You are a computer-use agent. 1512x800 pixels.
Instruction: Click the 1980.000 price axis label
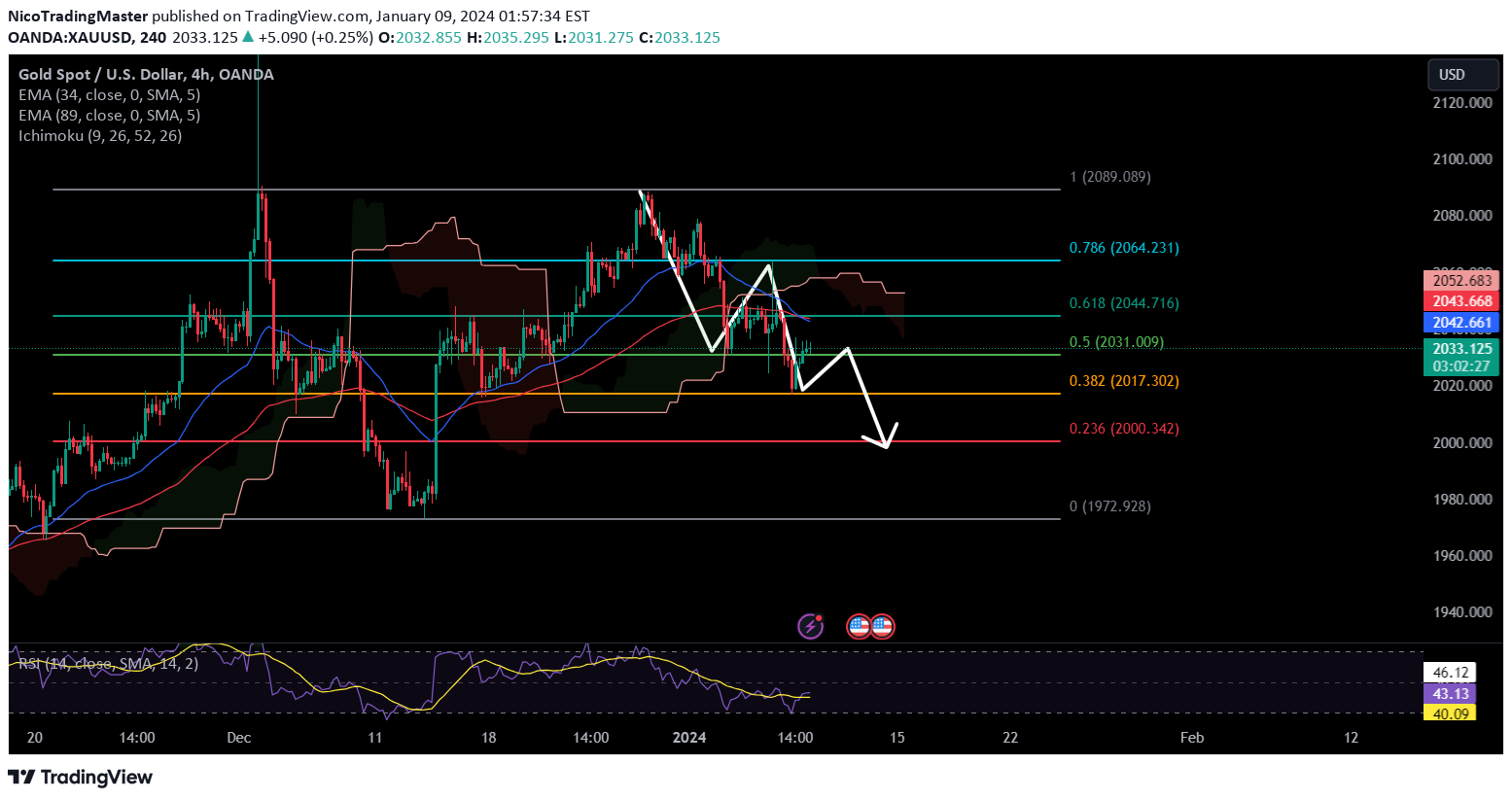tap(1461, 500)
